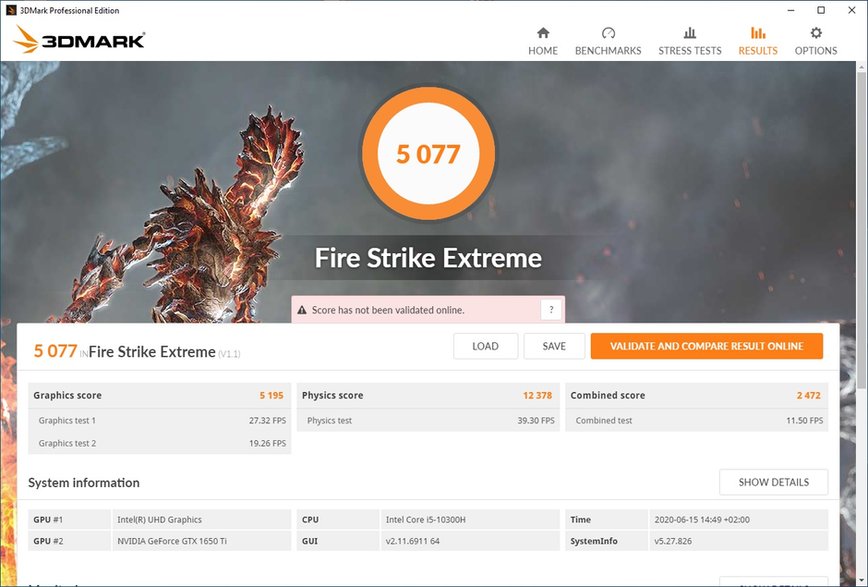Click the SAVE button

(554, 346)
